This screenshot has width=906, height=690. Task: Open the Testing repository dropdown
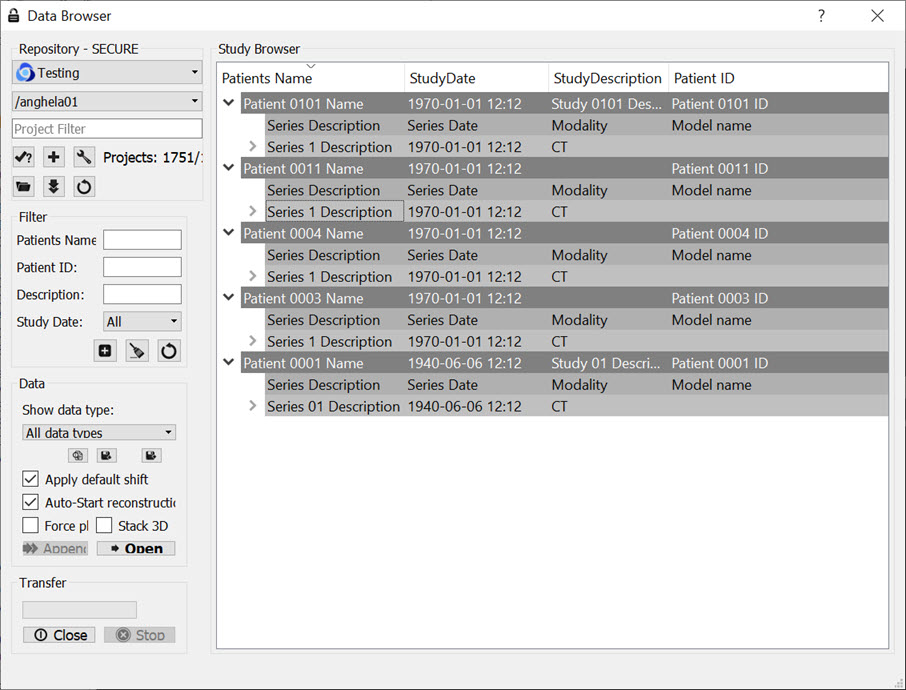(x=107, y=73)
